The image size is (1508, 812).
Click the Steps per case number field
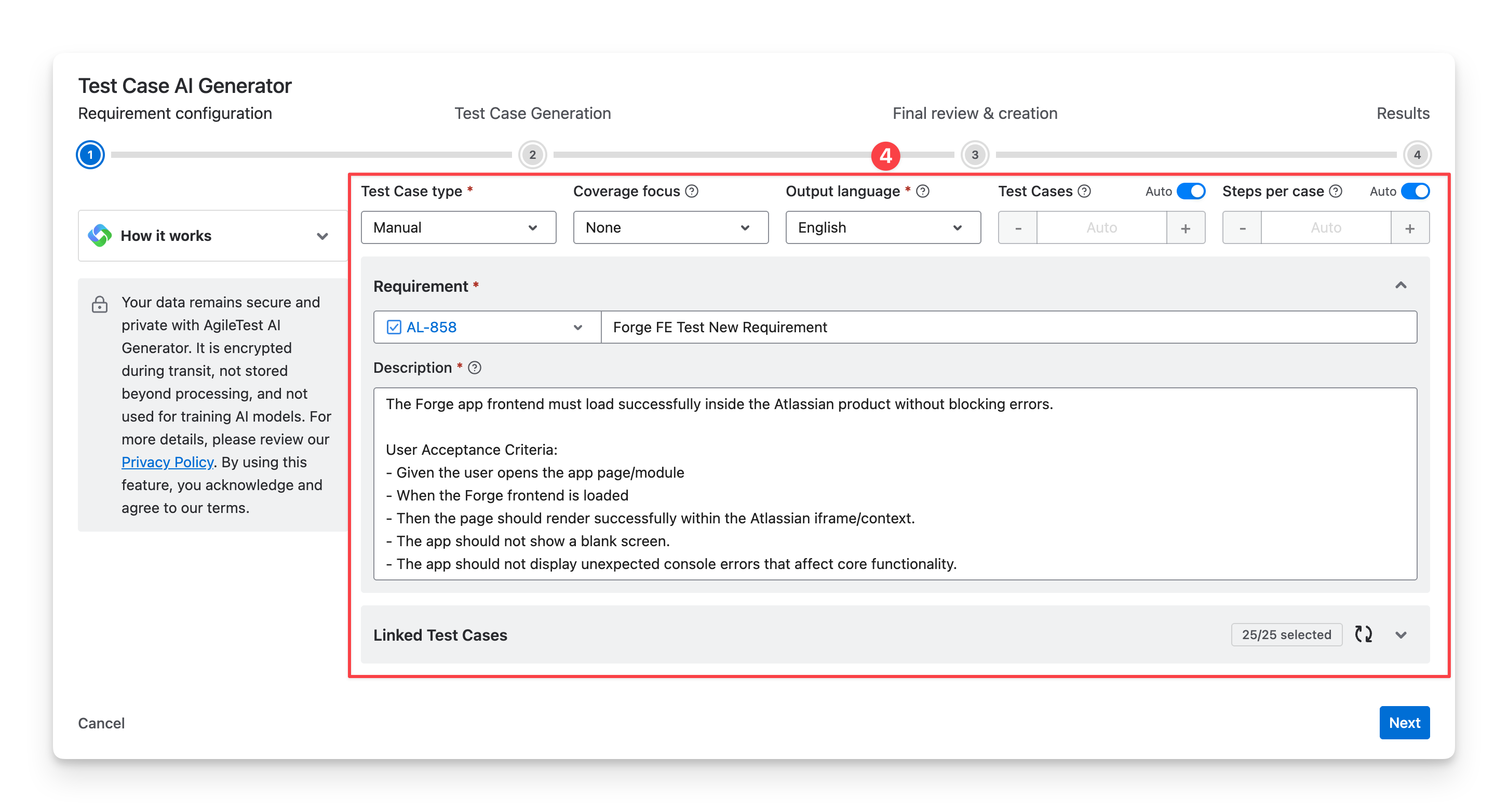1326,228
